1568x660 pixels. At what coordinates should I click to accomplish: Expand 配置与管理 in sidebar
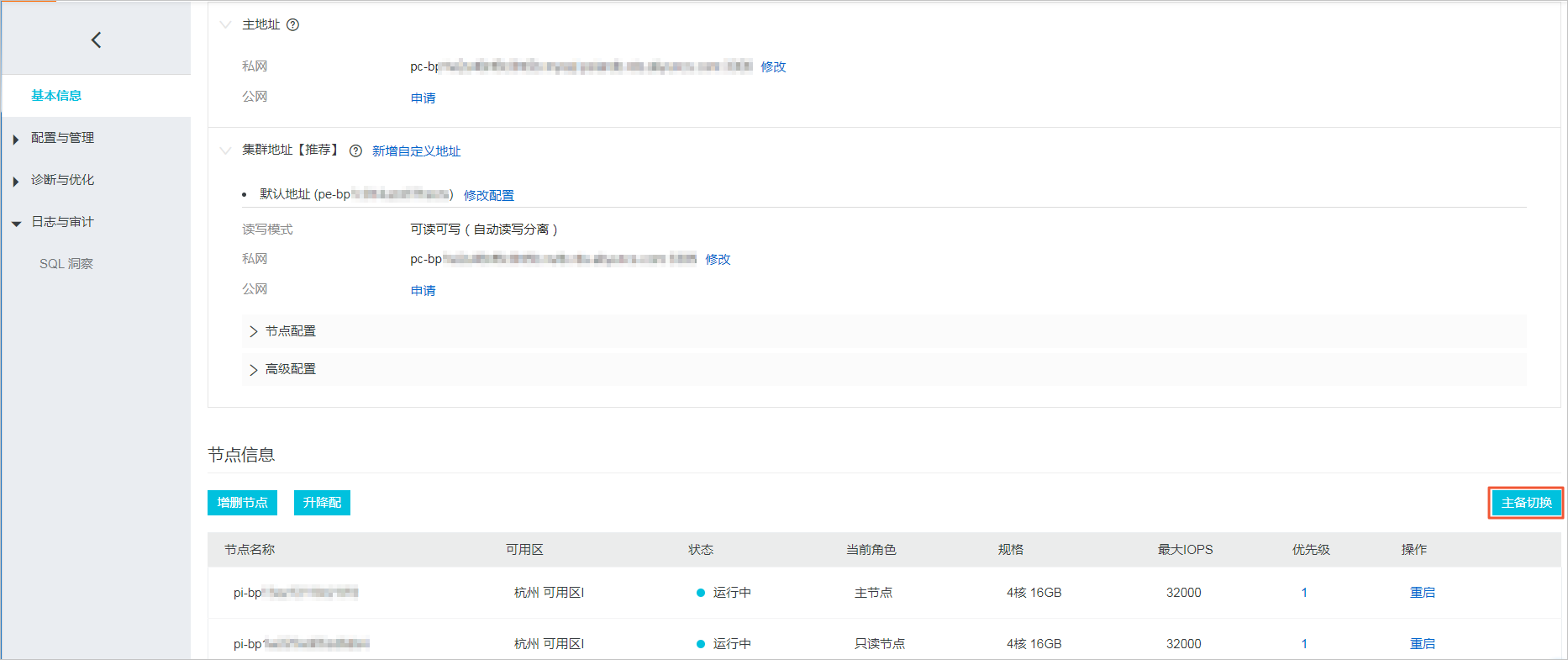point(62,138)
